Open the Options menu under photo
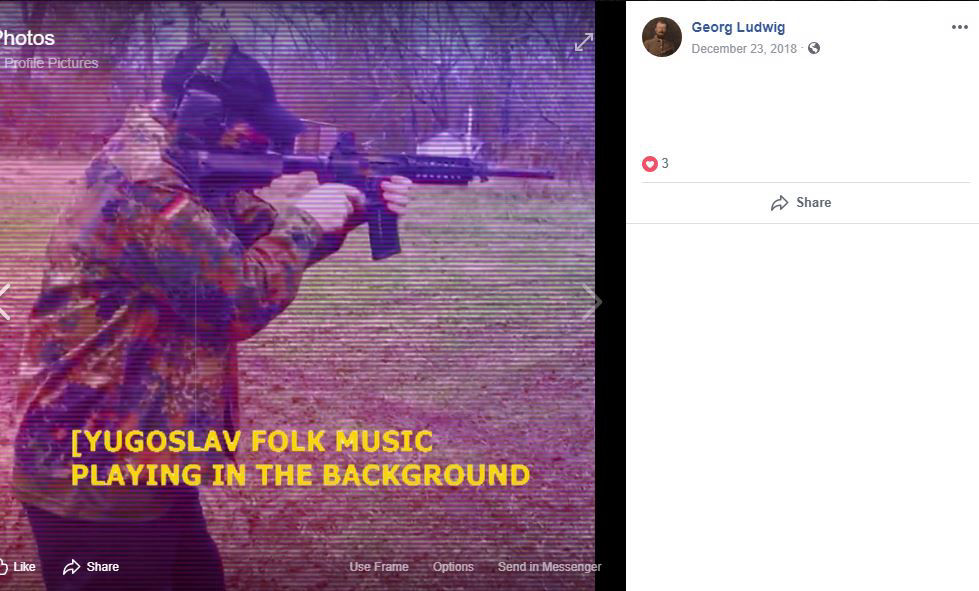Screen dimensions: 979x591 [x=453, y=567]
